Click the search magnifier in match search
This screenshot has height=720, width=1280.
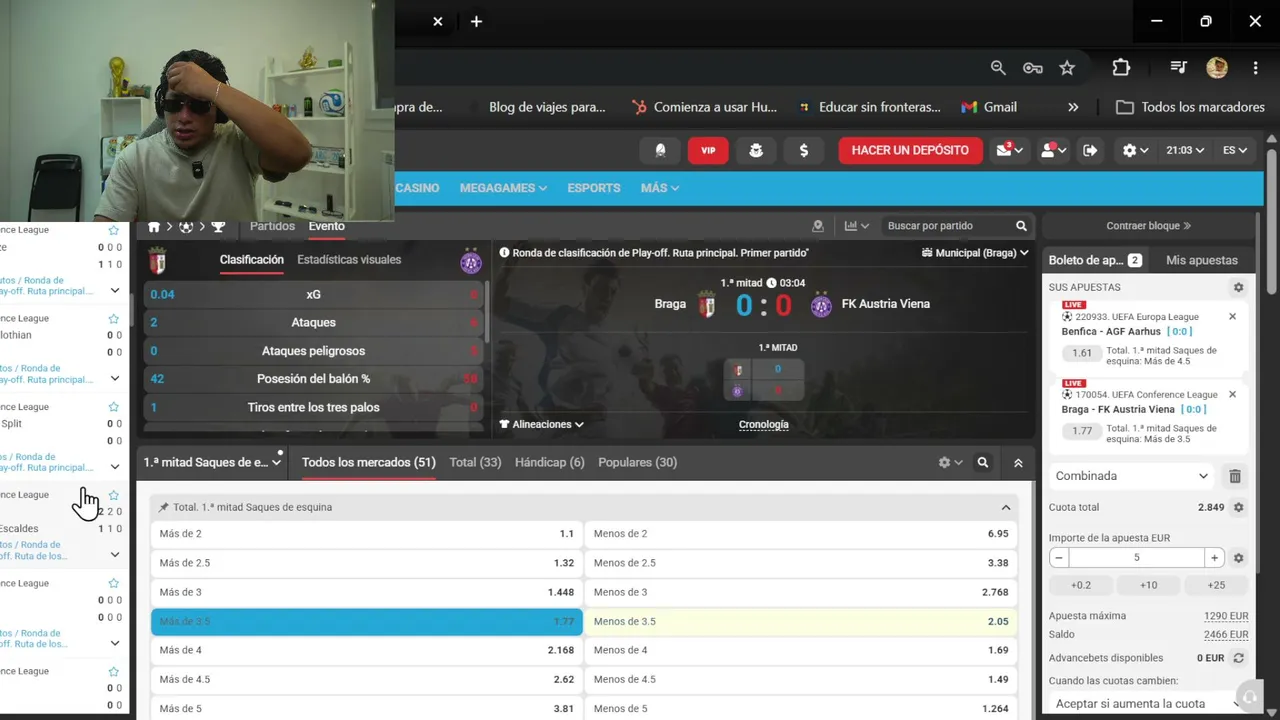(x=1021, y=226)
